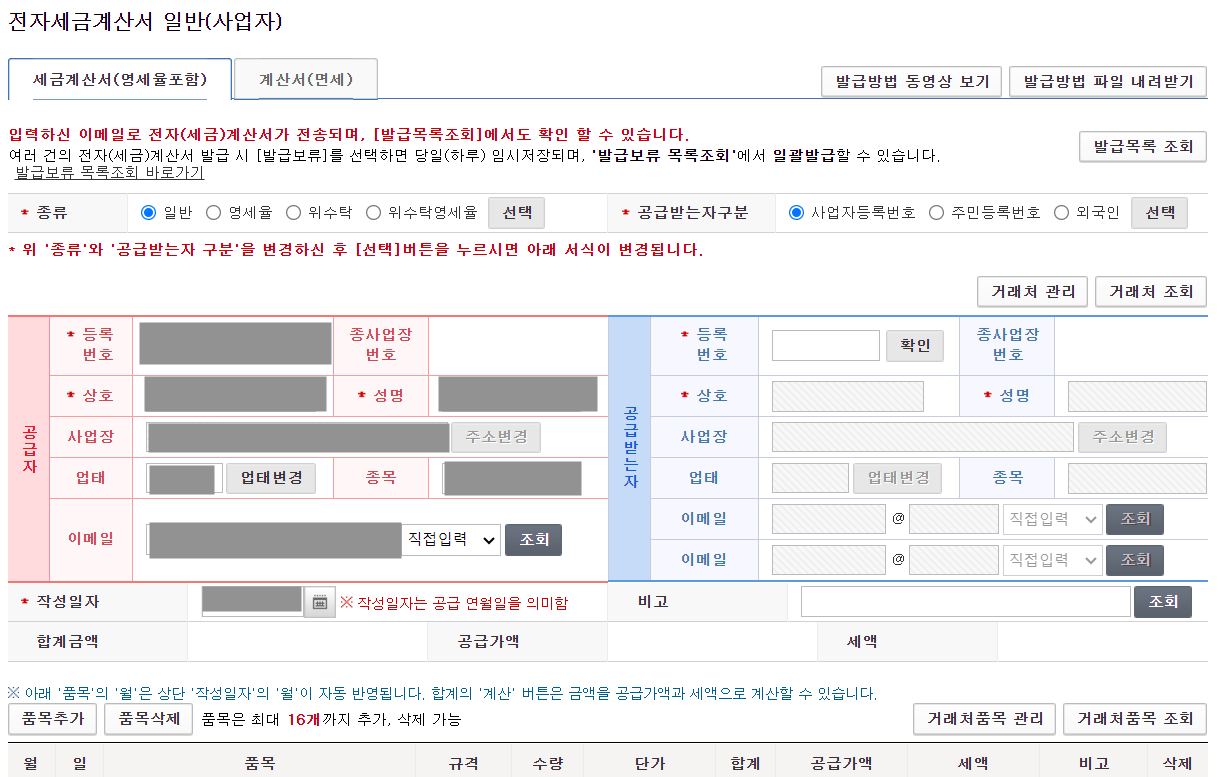
Task: Open the 거래처 관리 screen
Action: 1032,291
